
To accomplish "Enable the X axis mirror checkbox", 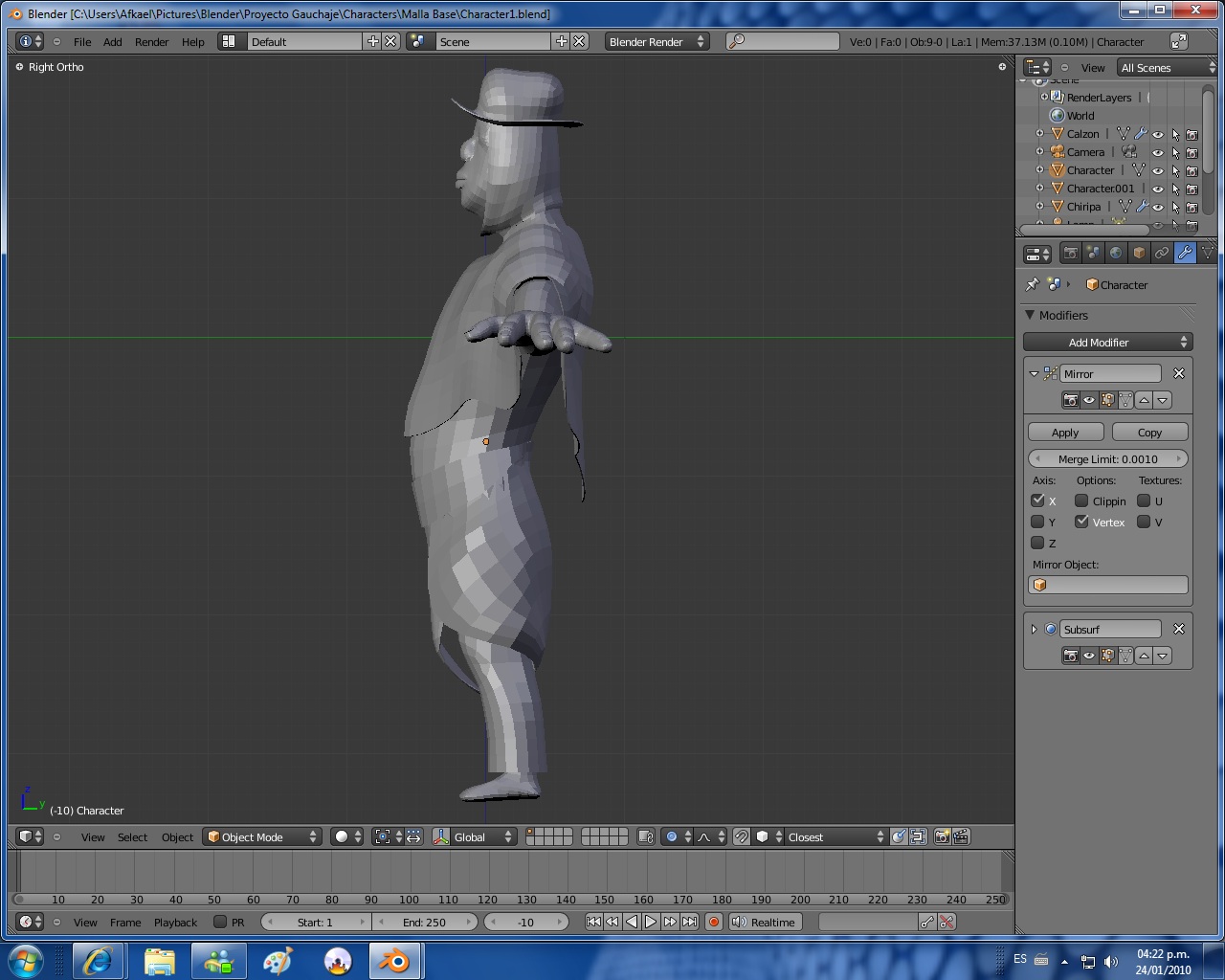I will pyautogui.click(x=1037, y=501).
